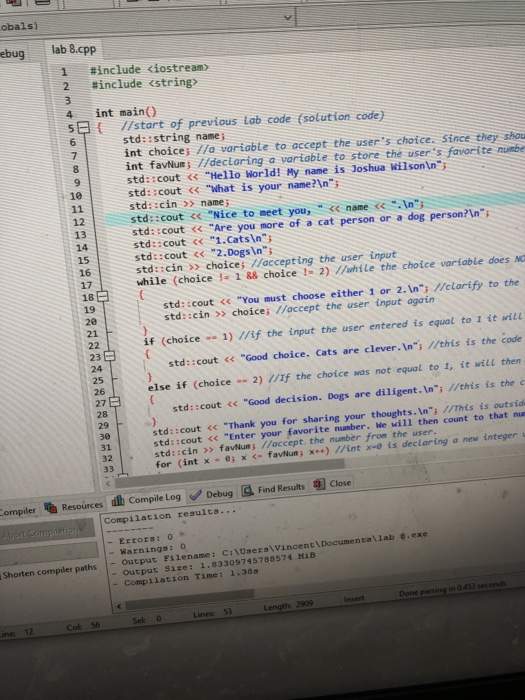Open the Debug tab in bottom panel

(211, 494)
